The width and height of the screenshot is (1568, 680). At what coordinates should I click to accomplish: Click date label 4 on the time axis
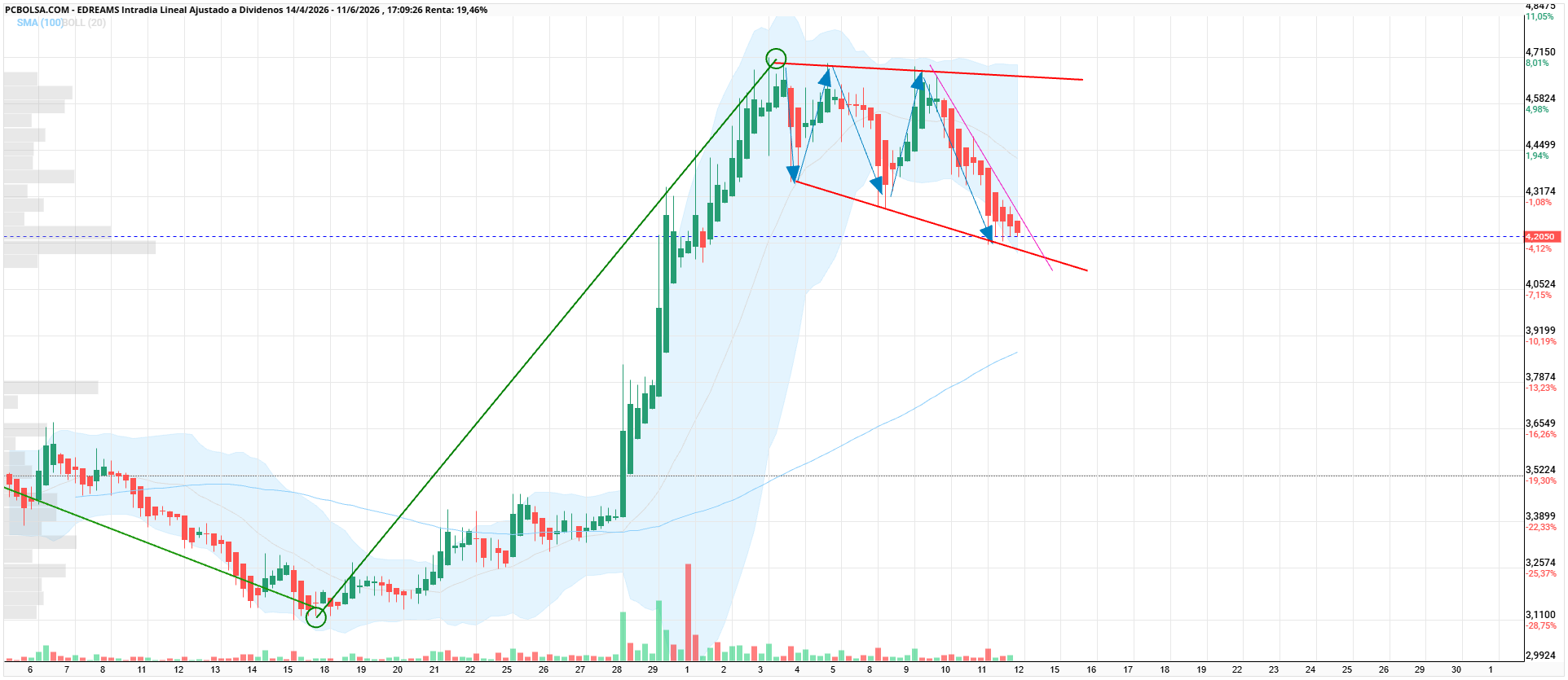(x=797, y=670)
